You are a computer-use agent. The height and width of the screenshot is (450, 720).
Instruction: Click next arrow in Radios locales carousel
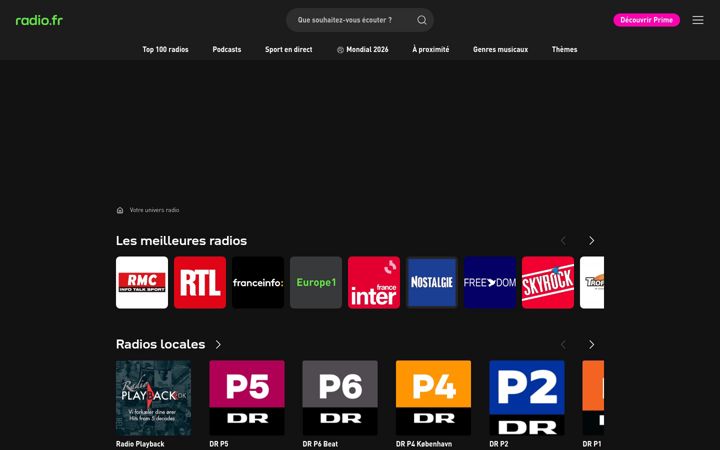[591, 344]
